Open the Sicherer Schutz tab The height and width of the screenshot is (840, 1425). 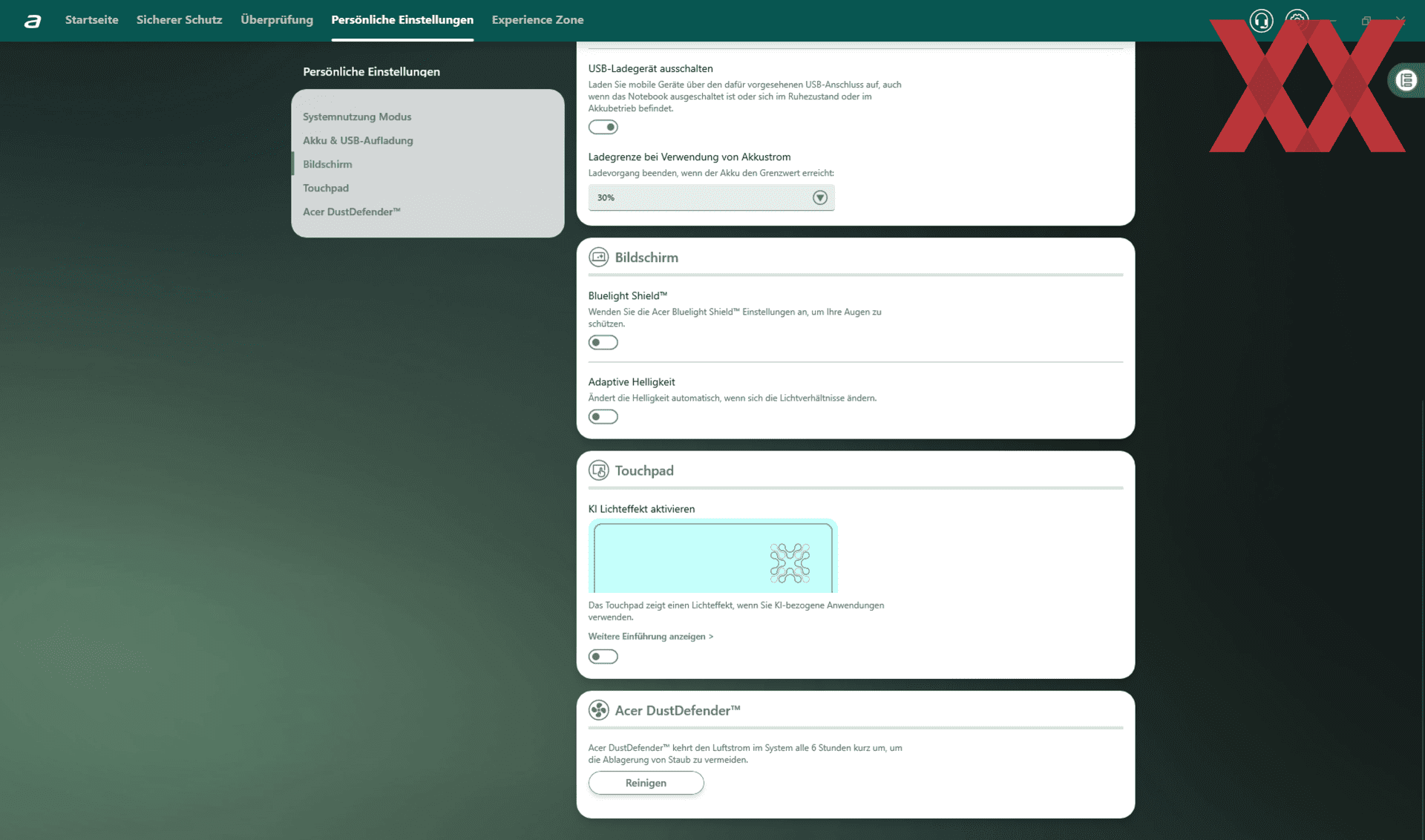click(x=179, y=20)
